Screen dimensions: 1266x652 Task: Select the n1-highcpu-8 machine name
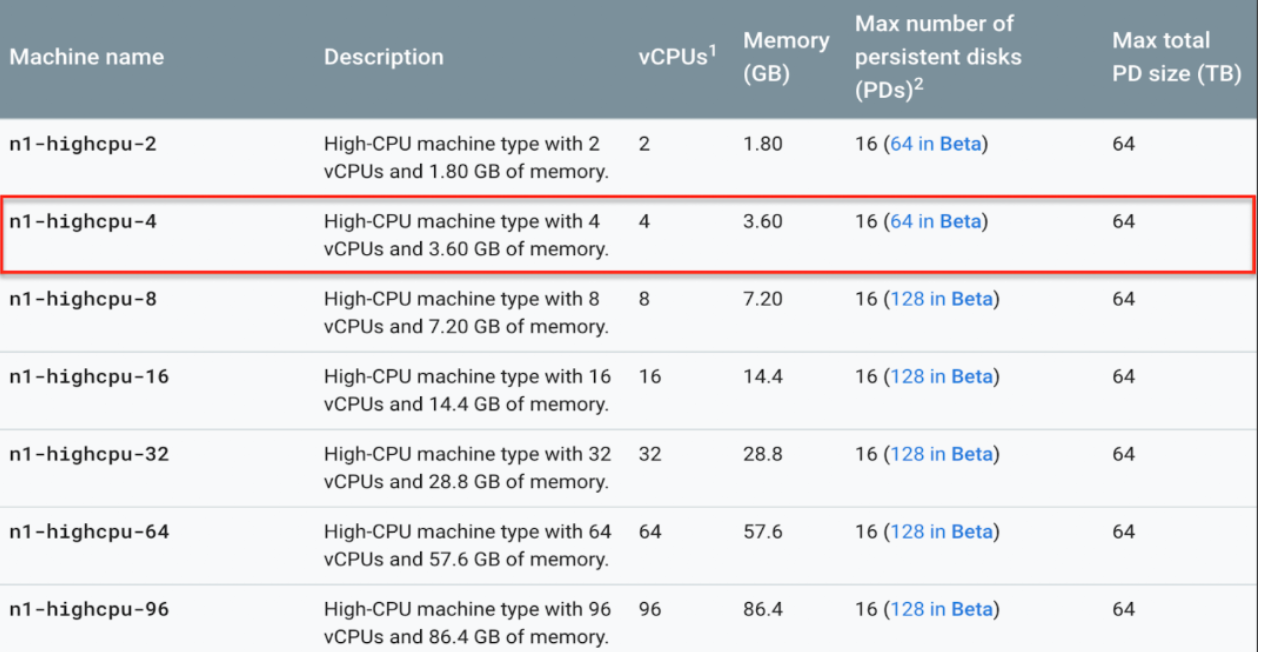[x=83, y=299]
